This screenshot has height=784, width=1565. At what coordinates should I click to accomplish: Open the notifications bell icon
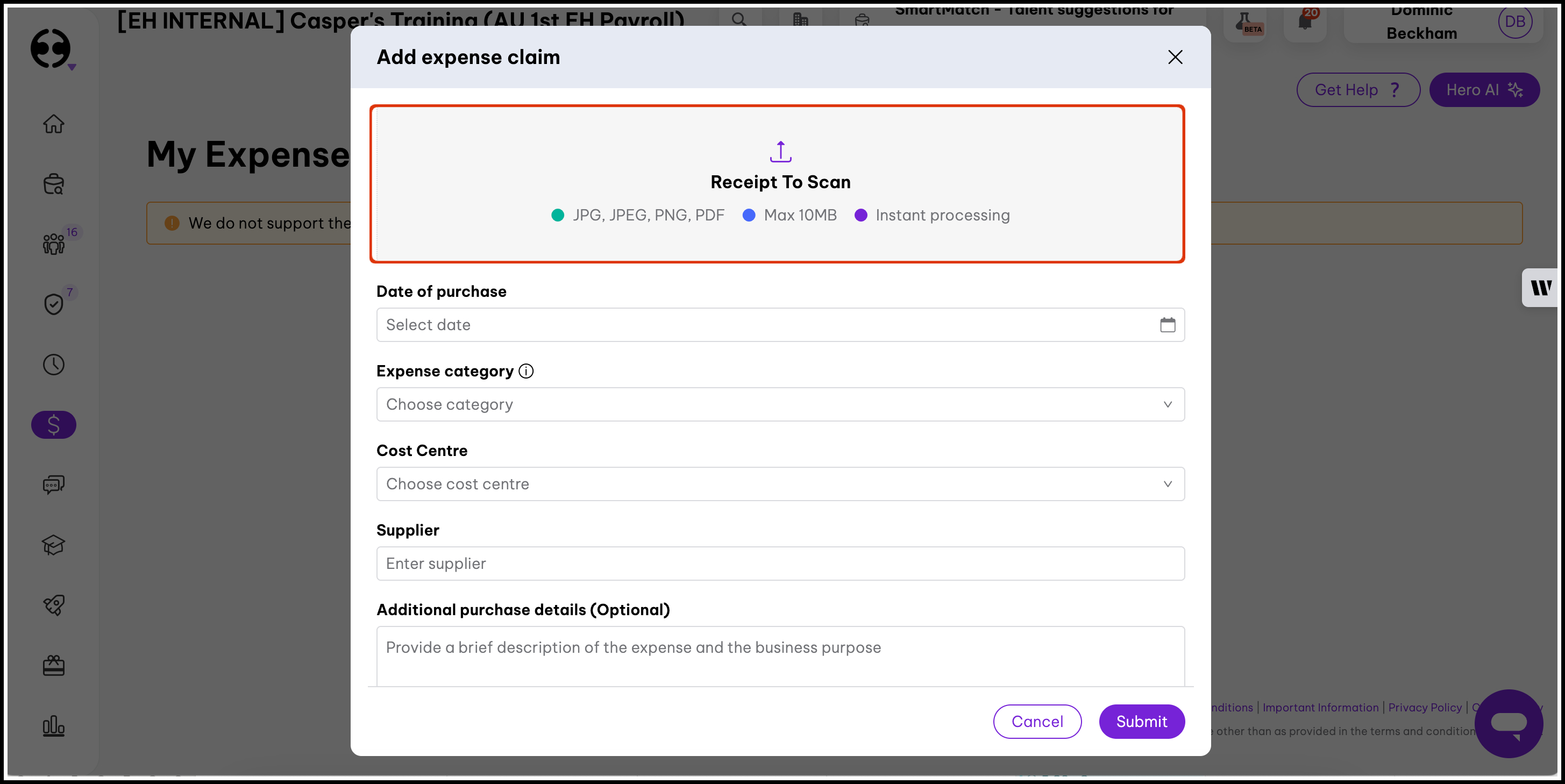click(x=1305, y=22)
